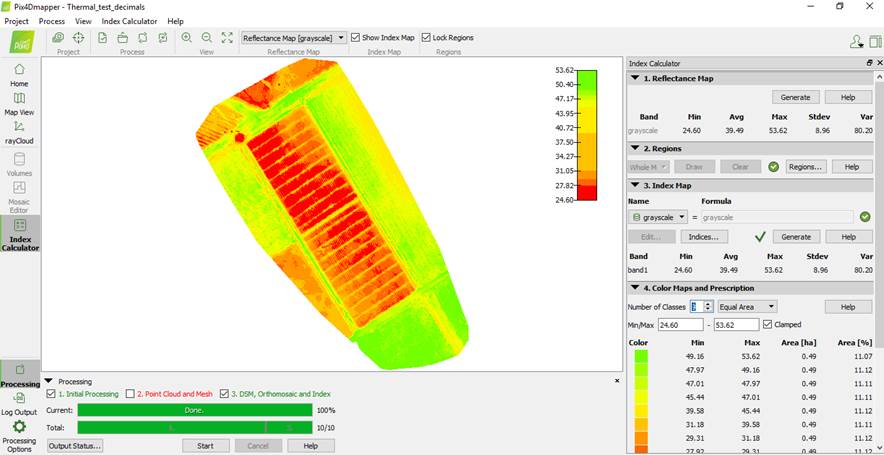Open Output Status... button
This screenshot has width=884, height=455.
coord(75,445)
